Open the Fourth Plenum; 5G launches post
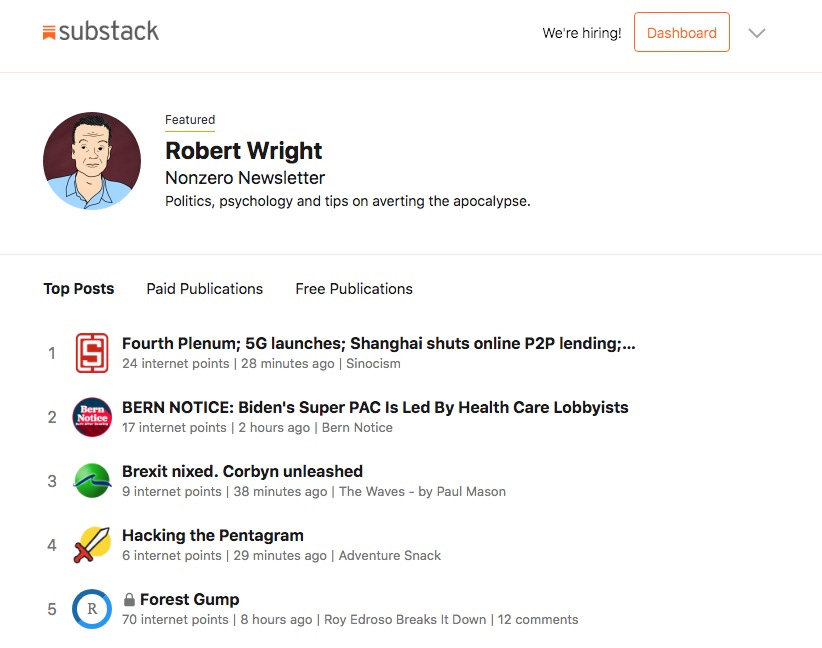The height and width of the screenshot is (648, 822). point(378,343)
